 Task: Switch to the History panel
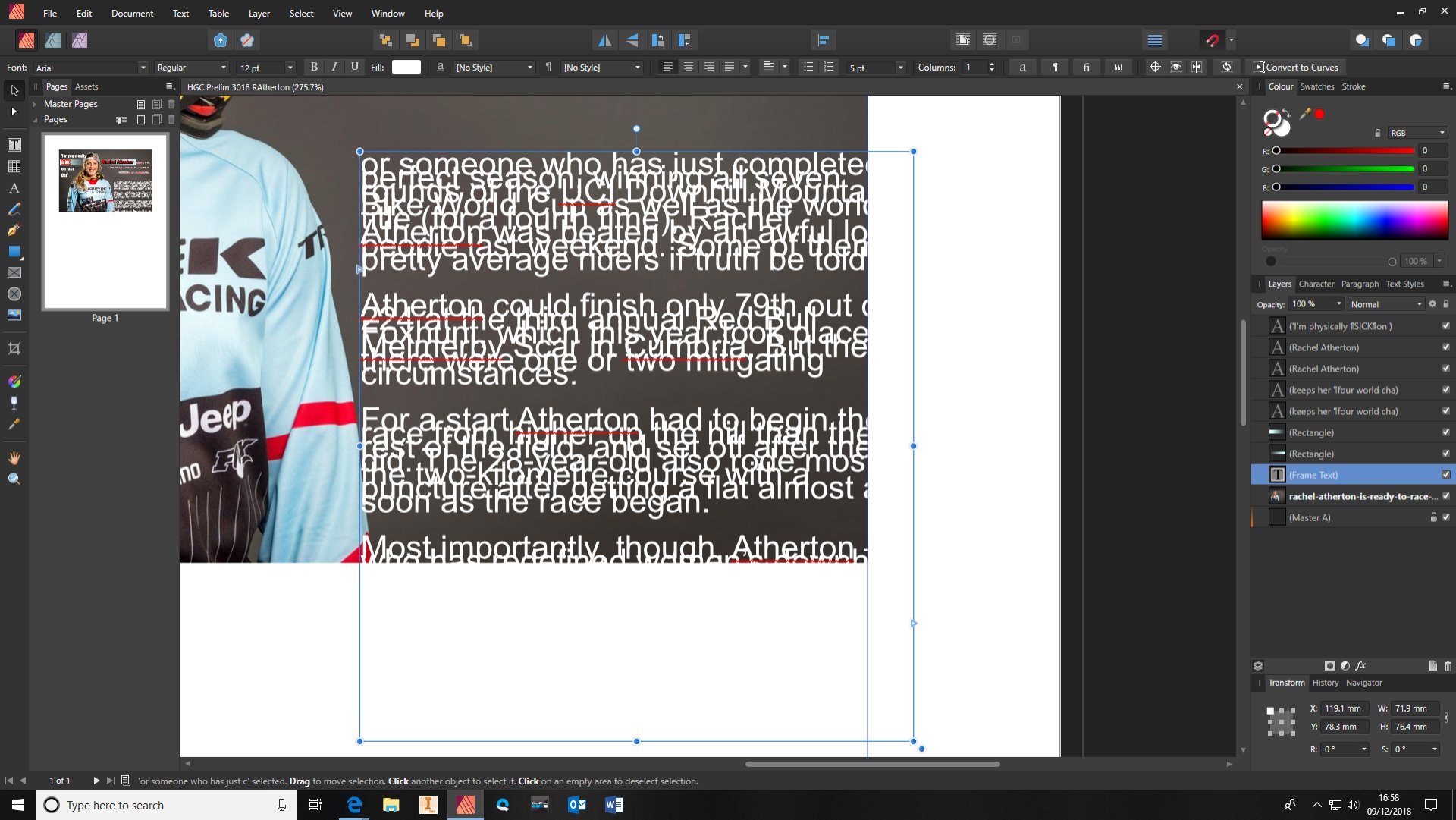click(x=1325, y=683)
